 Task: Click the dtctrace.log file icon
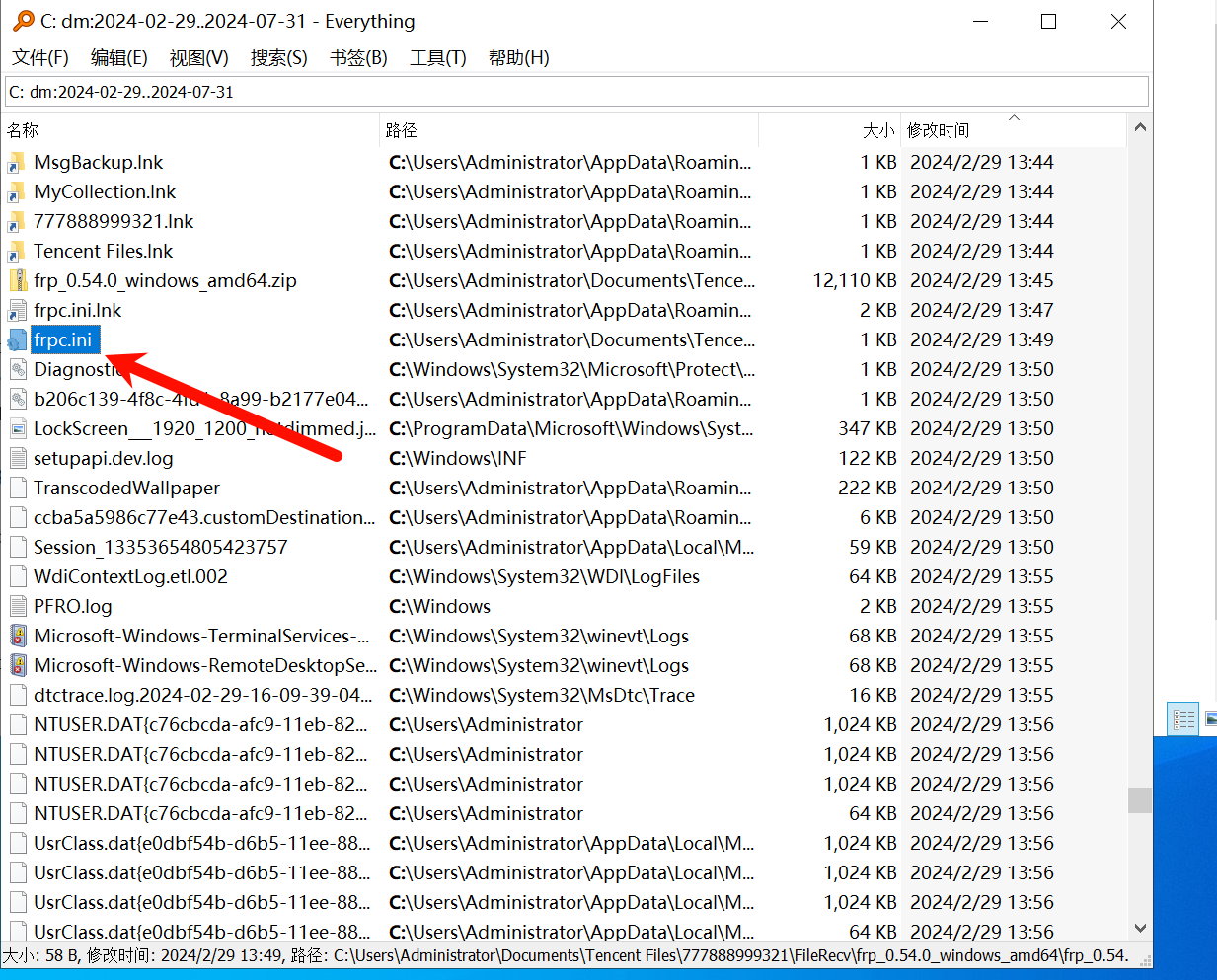[x=17, y=696]
